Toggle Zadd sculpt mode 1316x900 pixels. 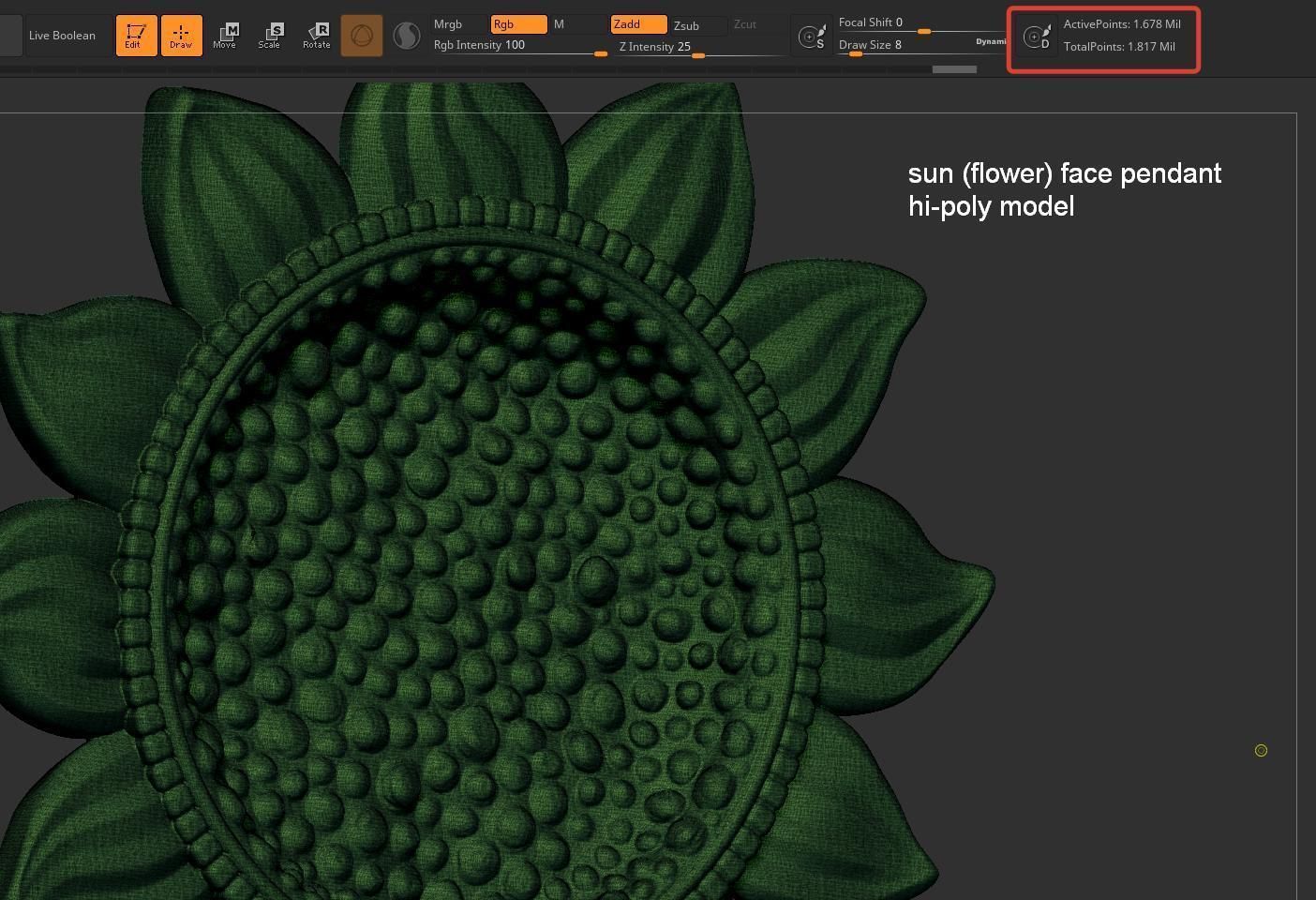[x=639, y=24]
